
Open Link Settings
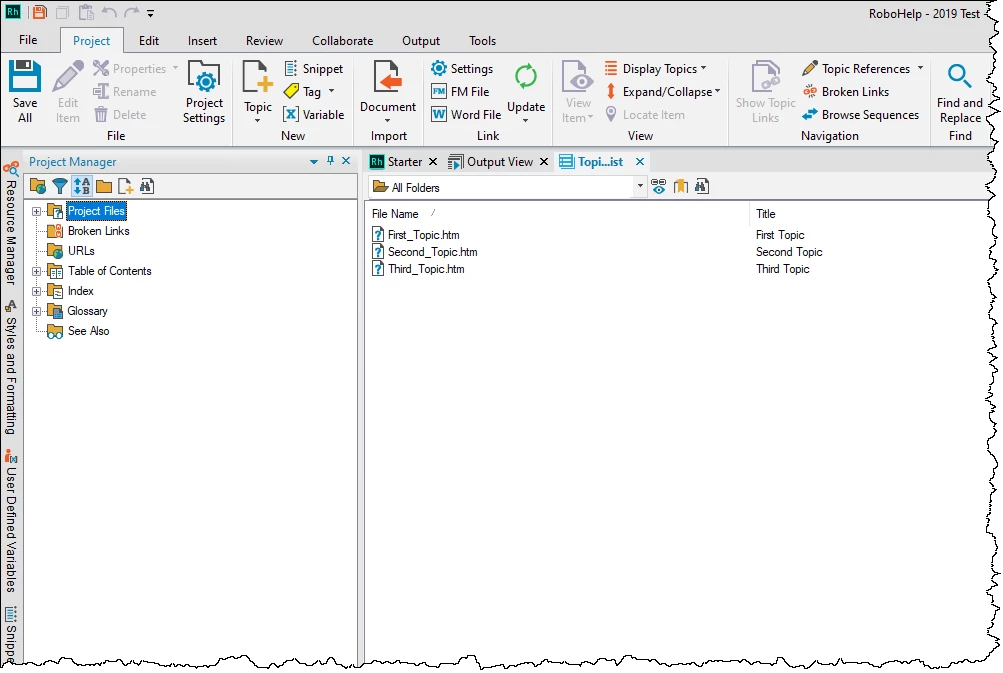point(462,68)
